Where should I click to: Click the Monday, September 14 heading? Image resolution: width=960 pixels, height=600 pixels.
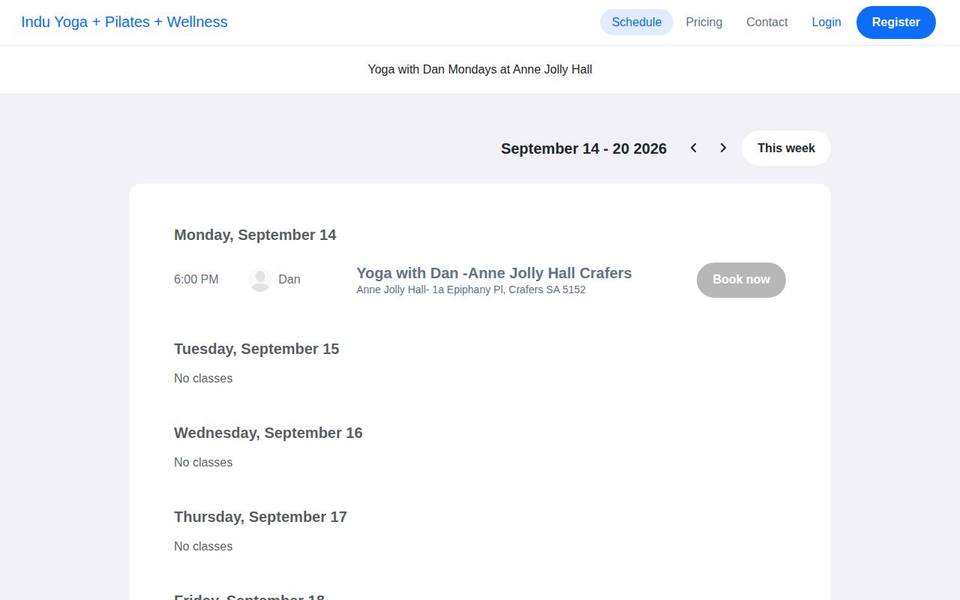point(255,235)
